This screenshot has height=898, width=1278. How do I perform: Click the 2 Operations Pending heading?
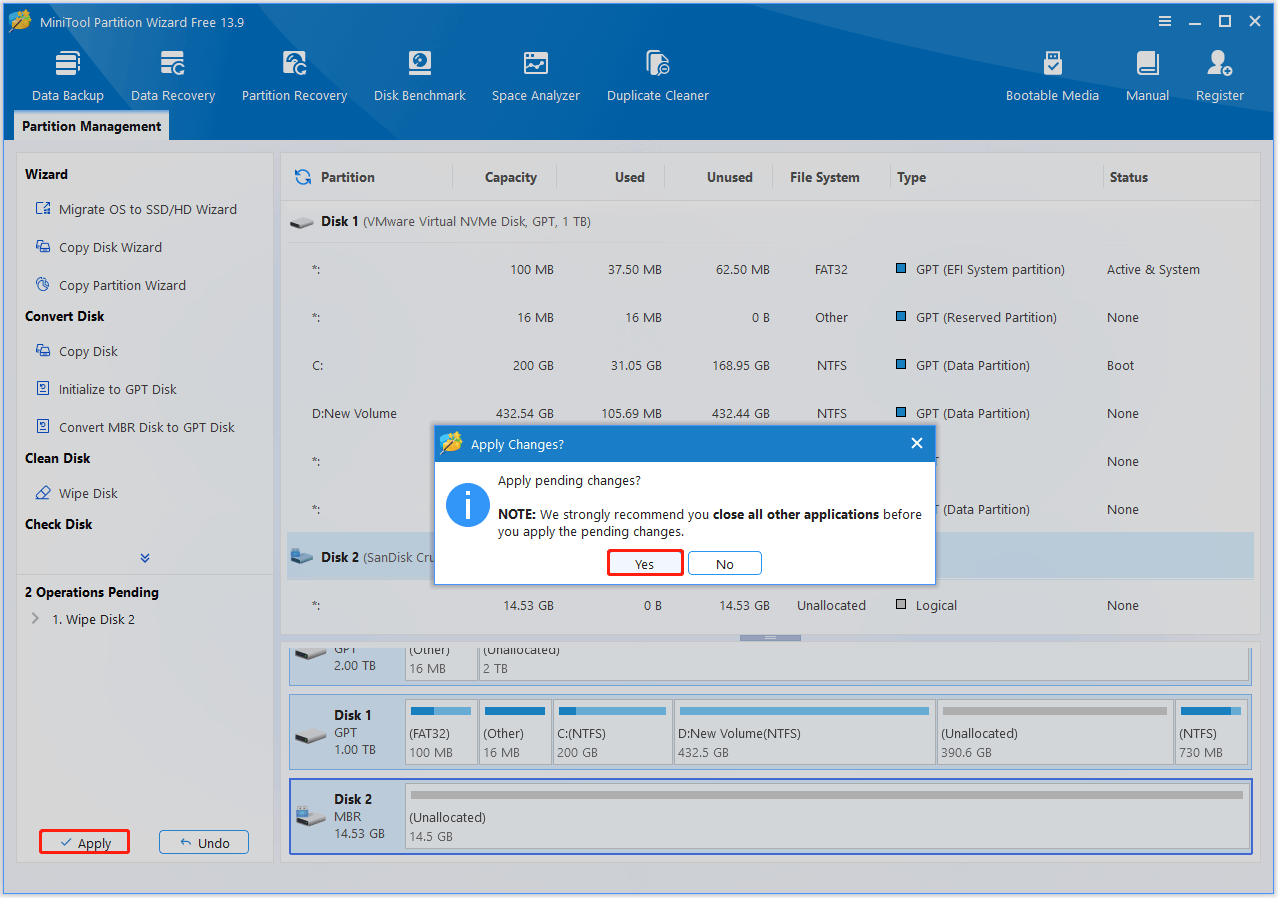[92, 592]
